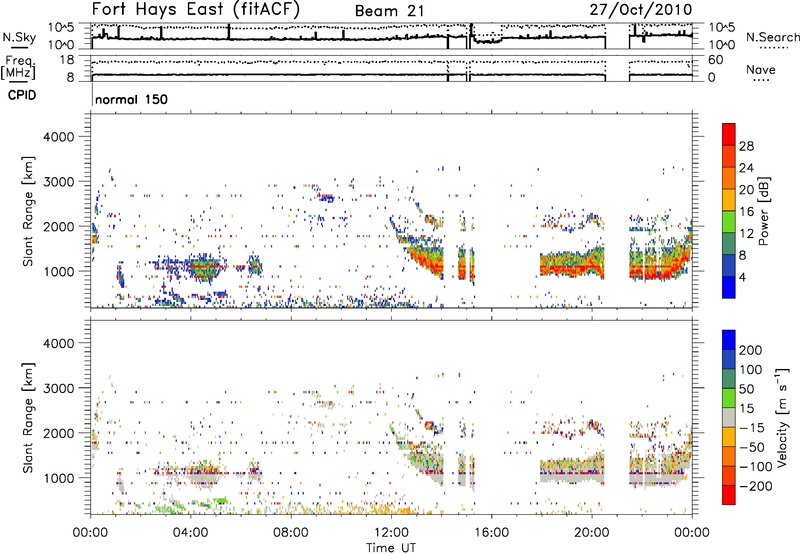Click the 'Velocity [m s-1]' colorbar title
The height and width of the screenshot is (554, 800).
[x=782, y=417]
